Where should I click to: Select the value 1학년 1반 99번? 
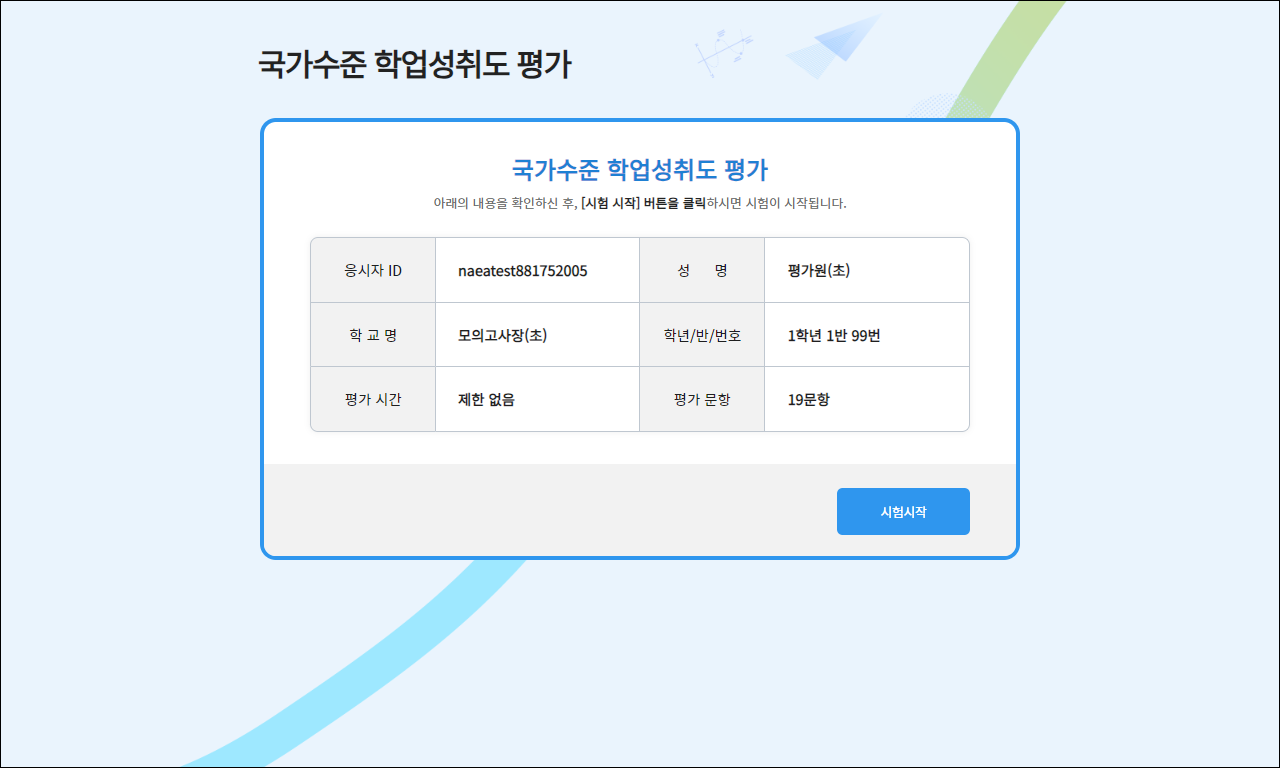click(x=834, y=335)
